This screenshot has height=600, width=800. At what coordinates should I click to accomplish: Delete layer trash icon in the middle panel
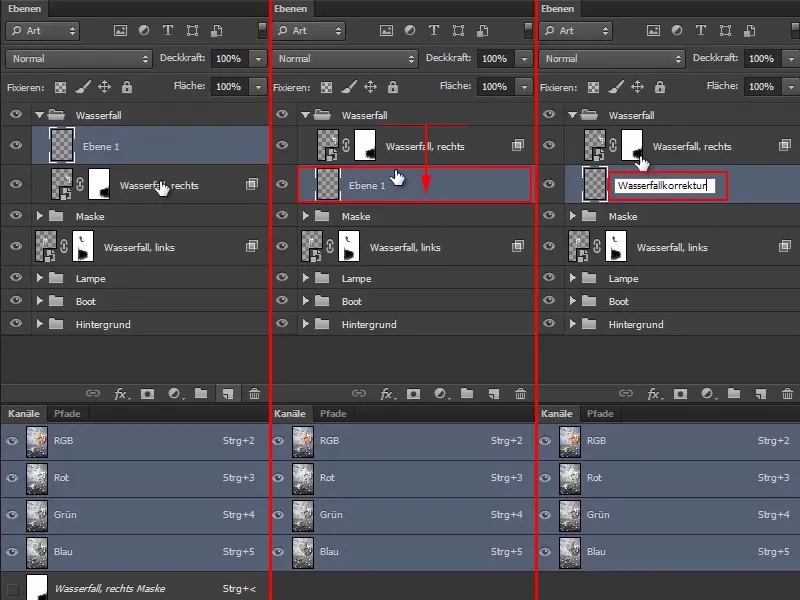pyautogui.click(x=520, y=393)
